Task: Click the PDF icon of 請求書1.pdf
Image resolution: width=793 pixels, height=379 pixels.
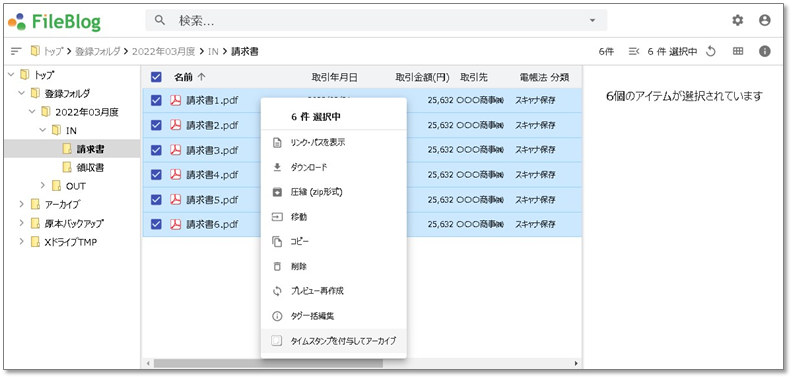Action: (175, 100)
